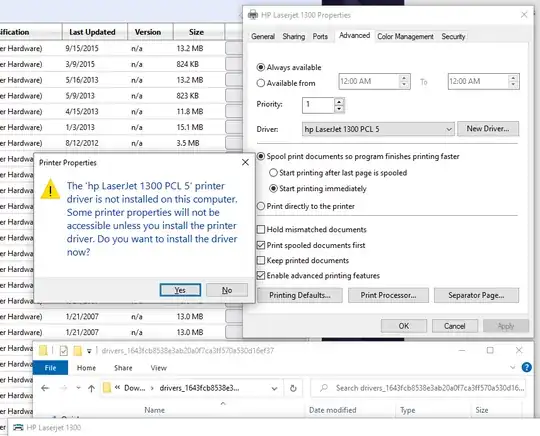This screenshot has width=540, height=436.
Task: Open the File menu in Explorer window
Action: 50,368
